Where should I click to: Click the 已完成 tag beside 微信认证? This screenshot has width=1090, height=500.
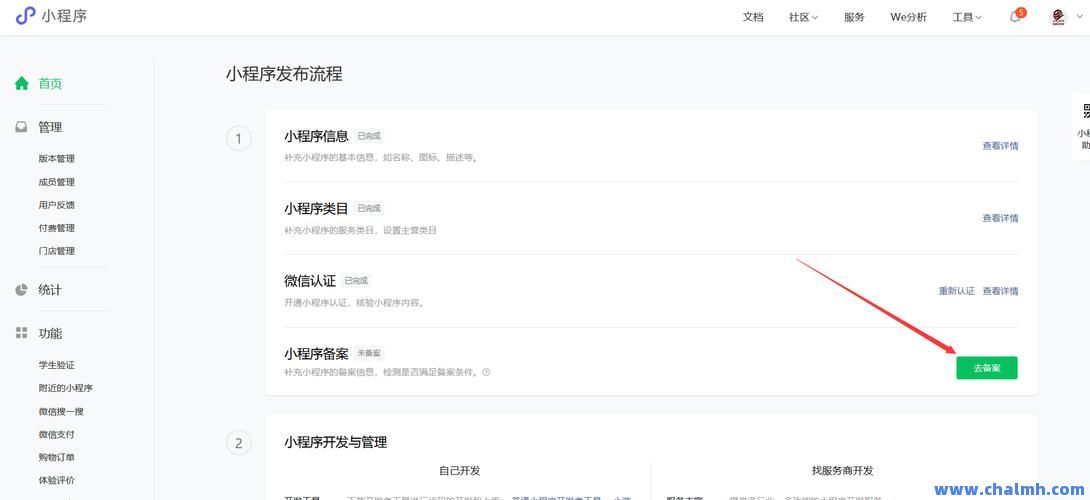(x=357, y=281)
